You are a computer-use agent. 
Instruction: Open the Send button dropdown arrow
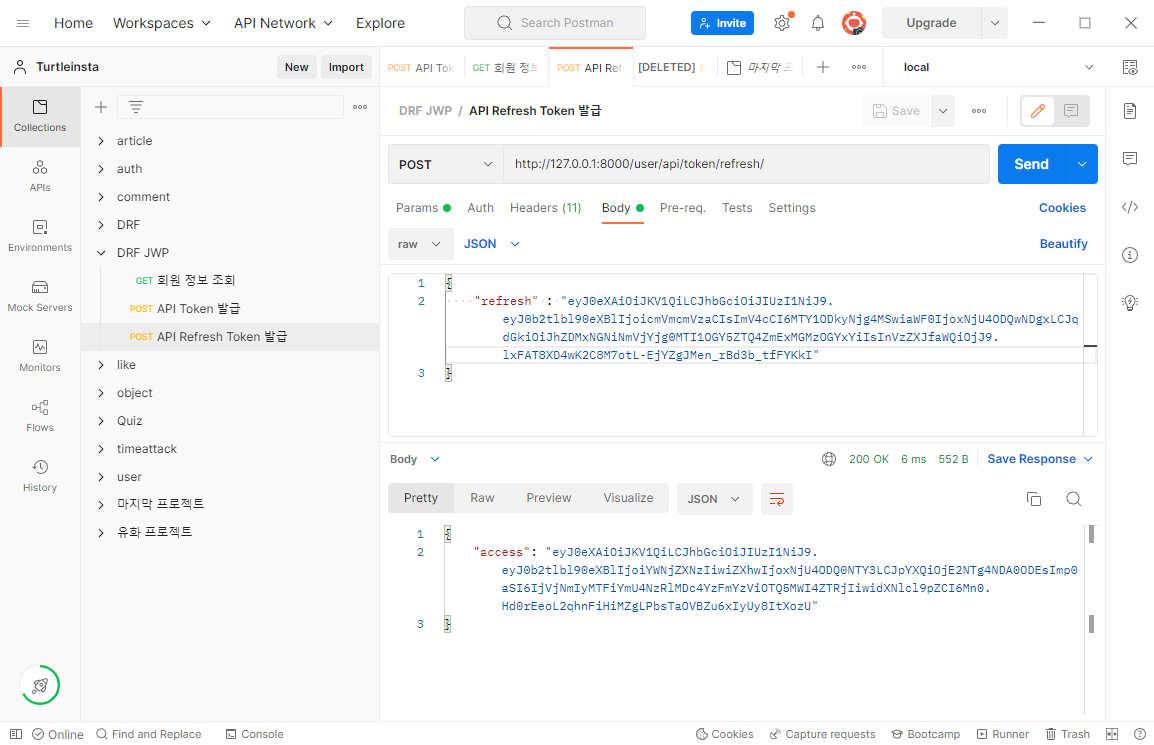1081,164
